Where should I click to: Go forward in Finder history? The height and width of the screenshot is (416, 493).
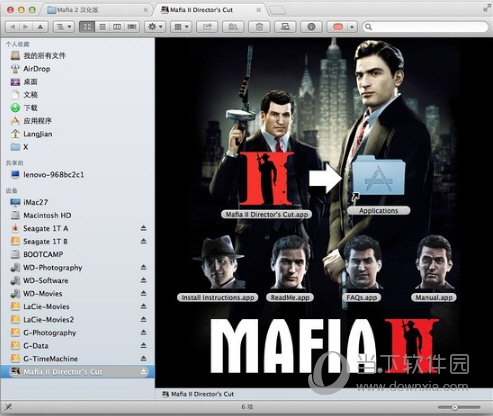pos(26,27)
